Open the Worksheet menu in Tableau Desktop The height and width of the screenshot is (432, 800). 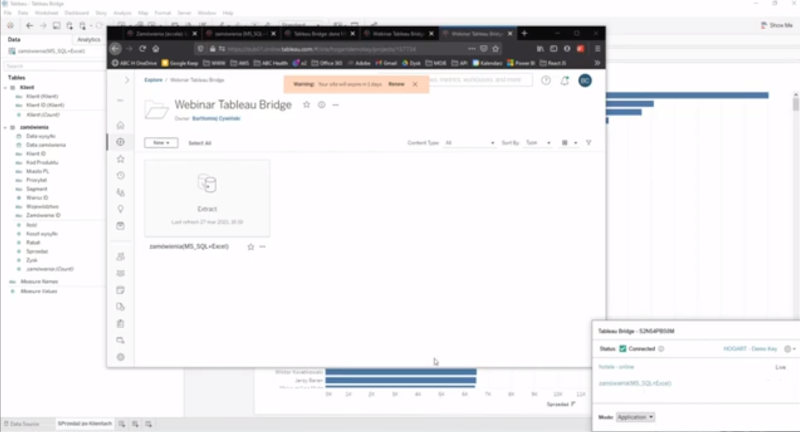click(46, 13)
